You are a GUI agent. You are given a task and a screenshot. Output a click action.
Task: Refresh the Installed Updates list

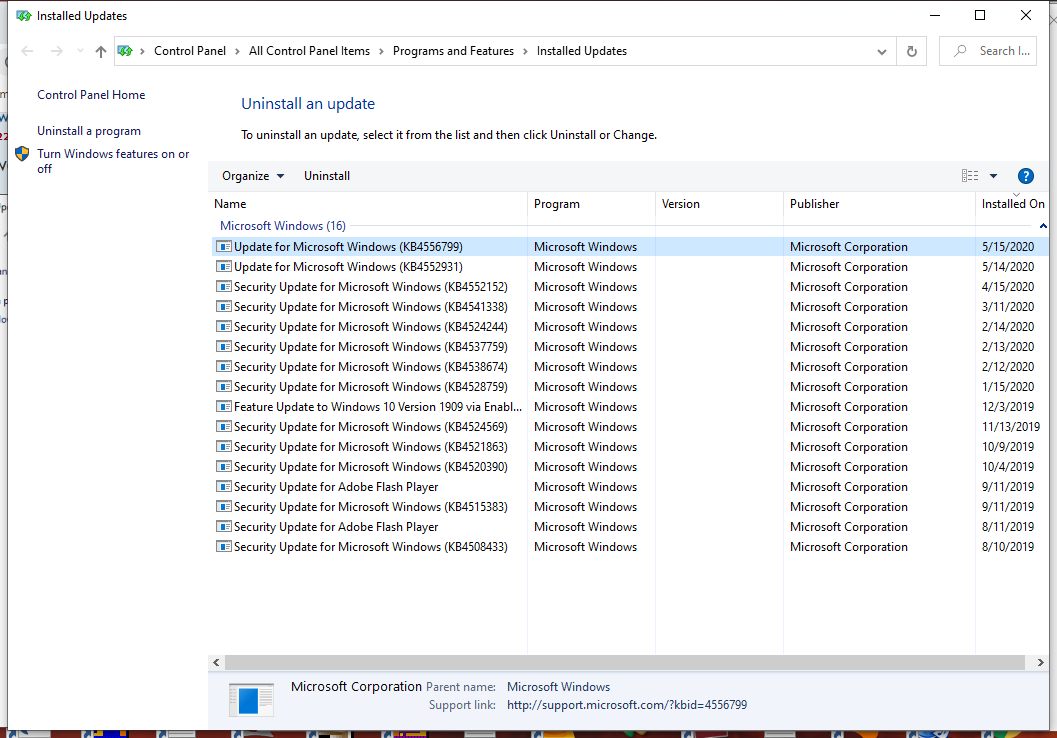(x=911, y=51)
